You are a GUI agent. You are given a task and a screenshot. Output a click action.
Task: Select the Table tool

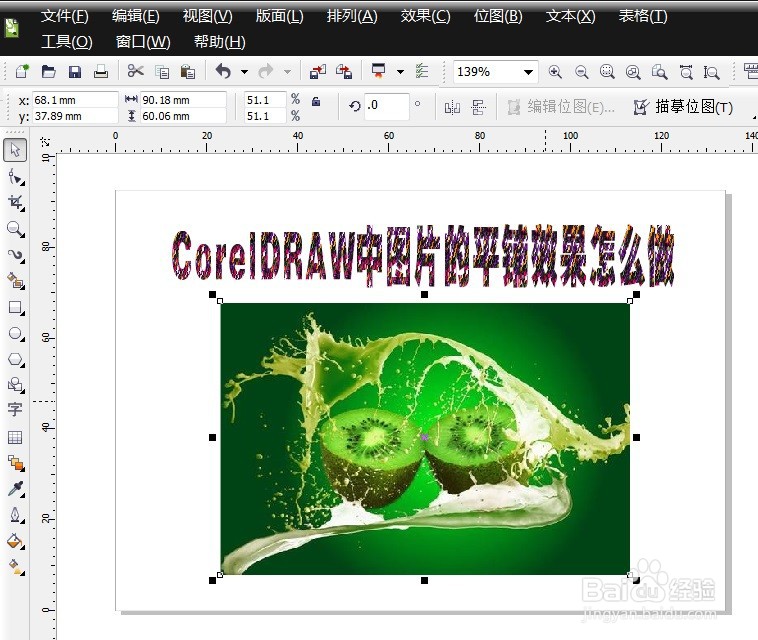[15, 437]
